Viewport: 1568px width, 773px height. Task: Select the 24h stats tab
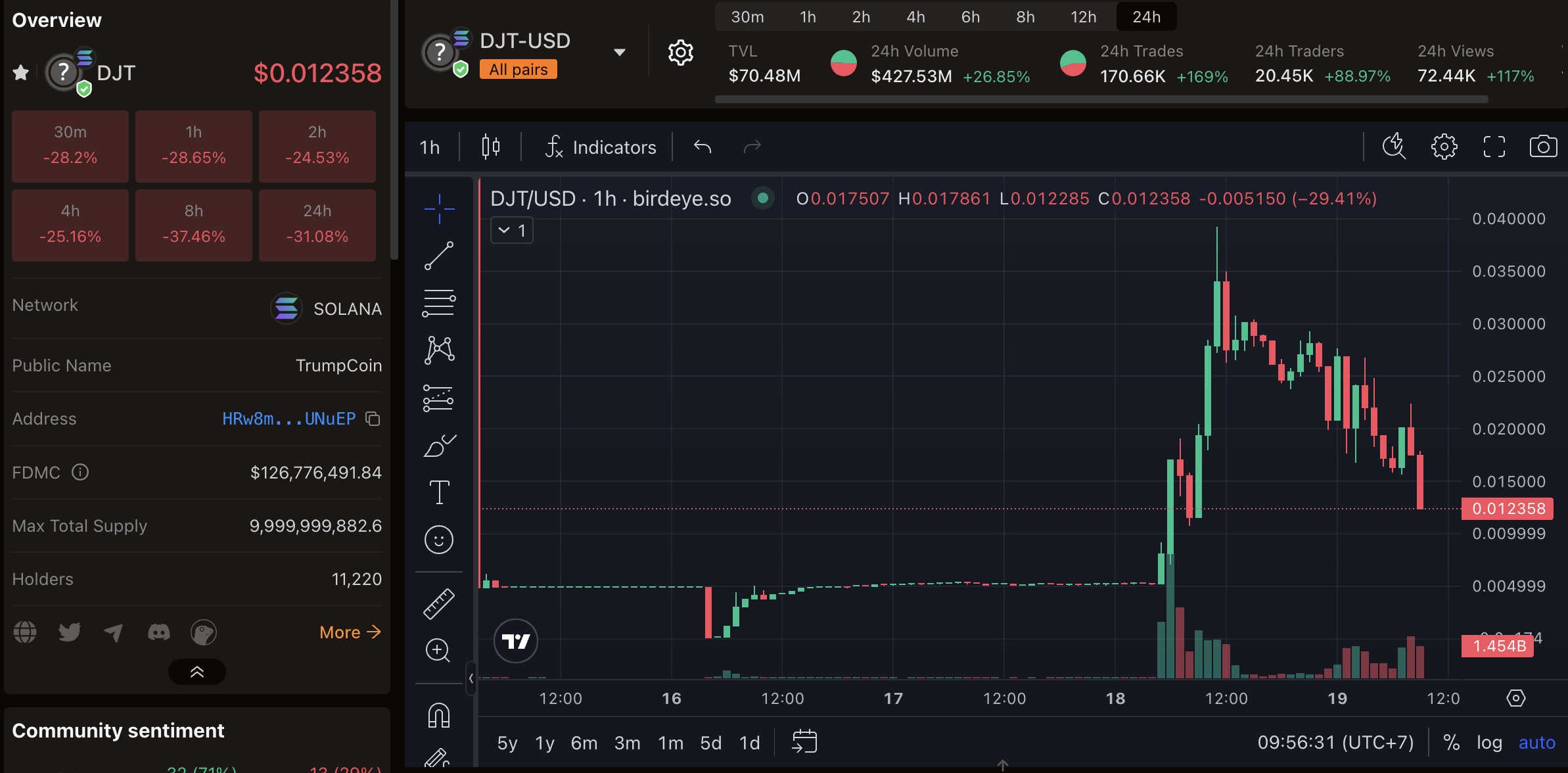coord(1146,16)
